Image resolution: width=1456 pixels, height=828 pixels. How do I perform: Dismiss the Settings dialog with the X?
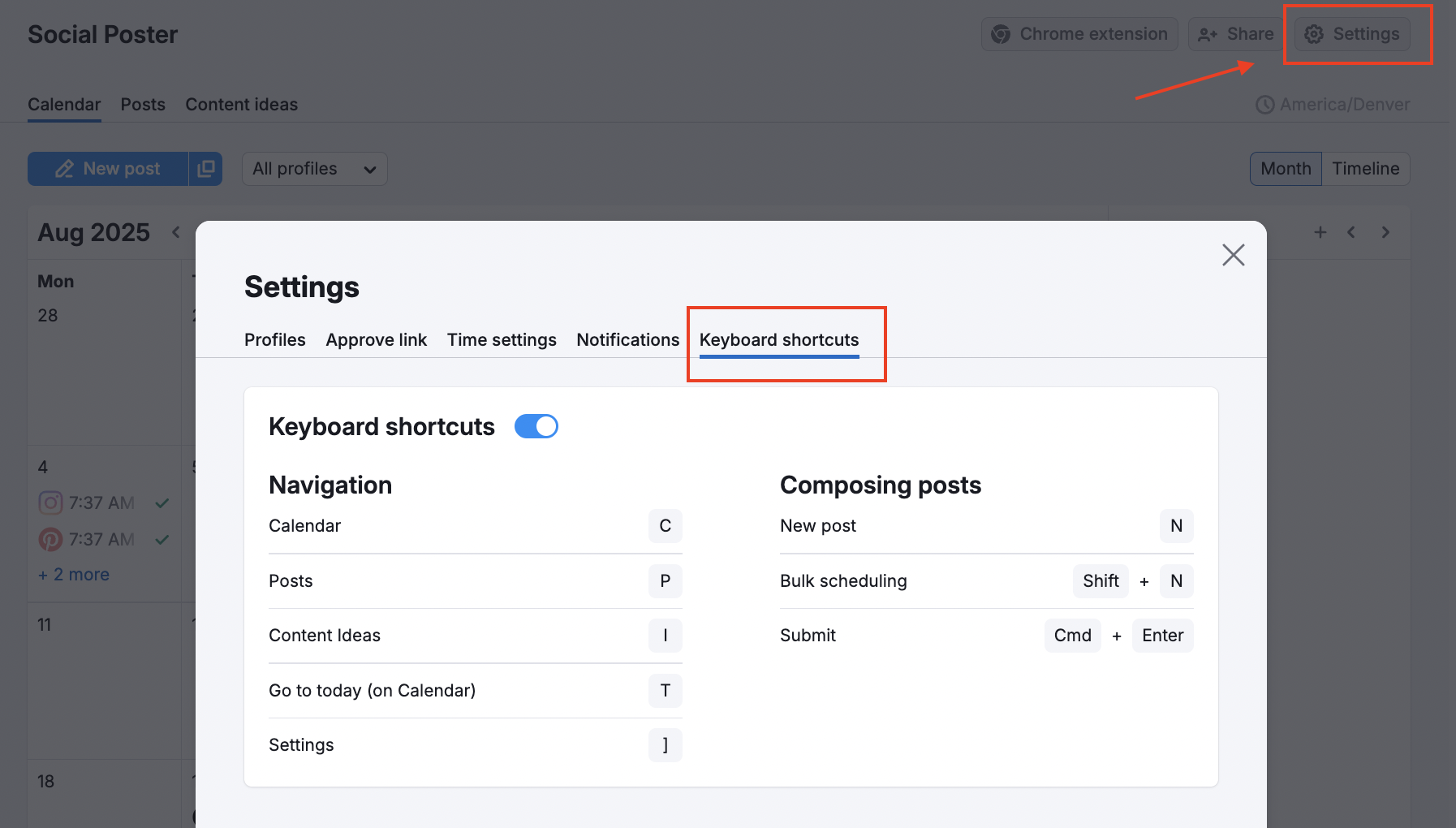tap(1233, 254)
